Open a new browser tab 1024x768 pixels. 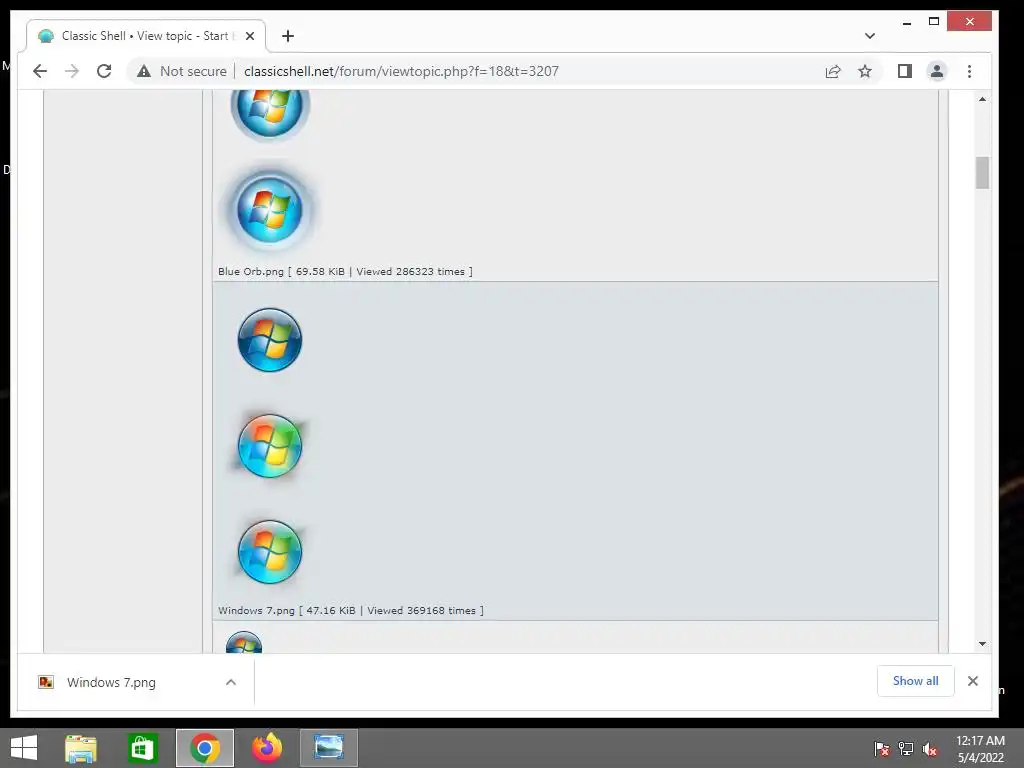point(288,36)
